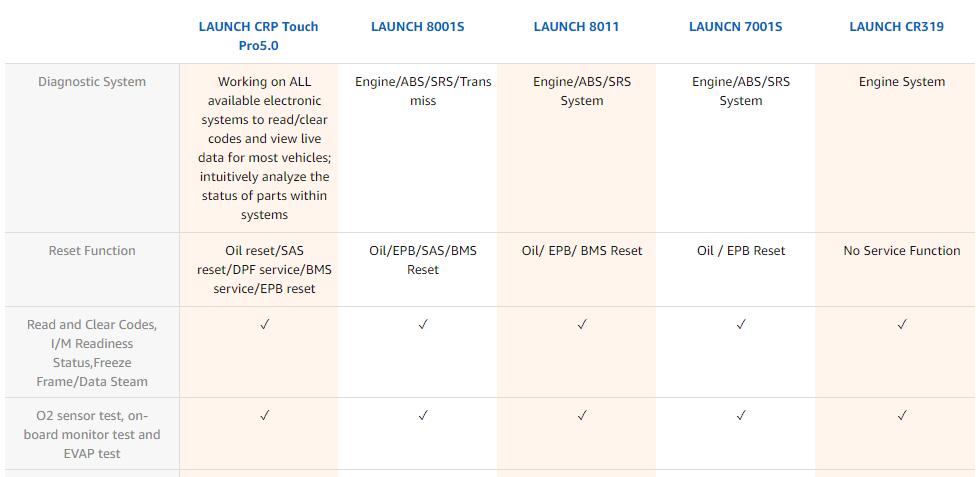The image size is (979, 477).
Task: Click O2 sensor checkmark under LAUNCH CR319
Action: coord(902,415)
